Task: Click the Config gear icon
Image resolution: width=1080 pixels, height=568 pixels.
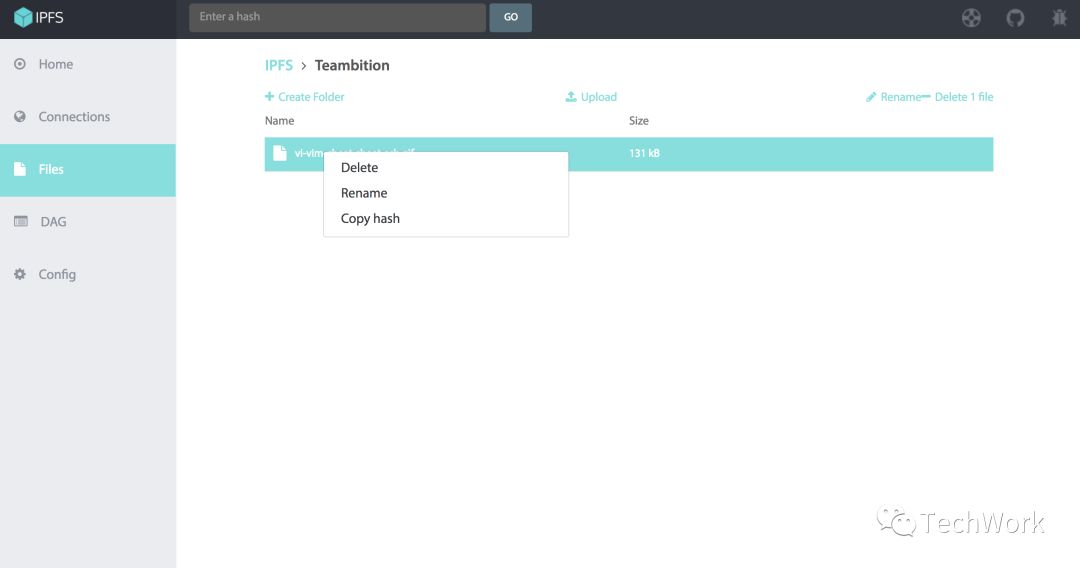Action: tap(20, 274)
